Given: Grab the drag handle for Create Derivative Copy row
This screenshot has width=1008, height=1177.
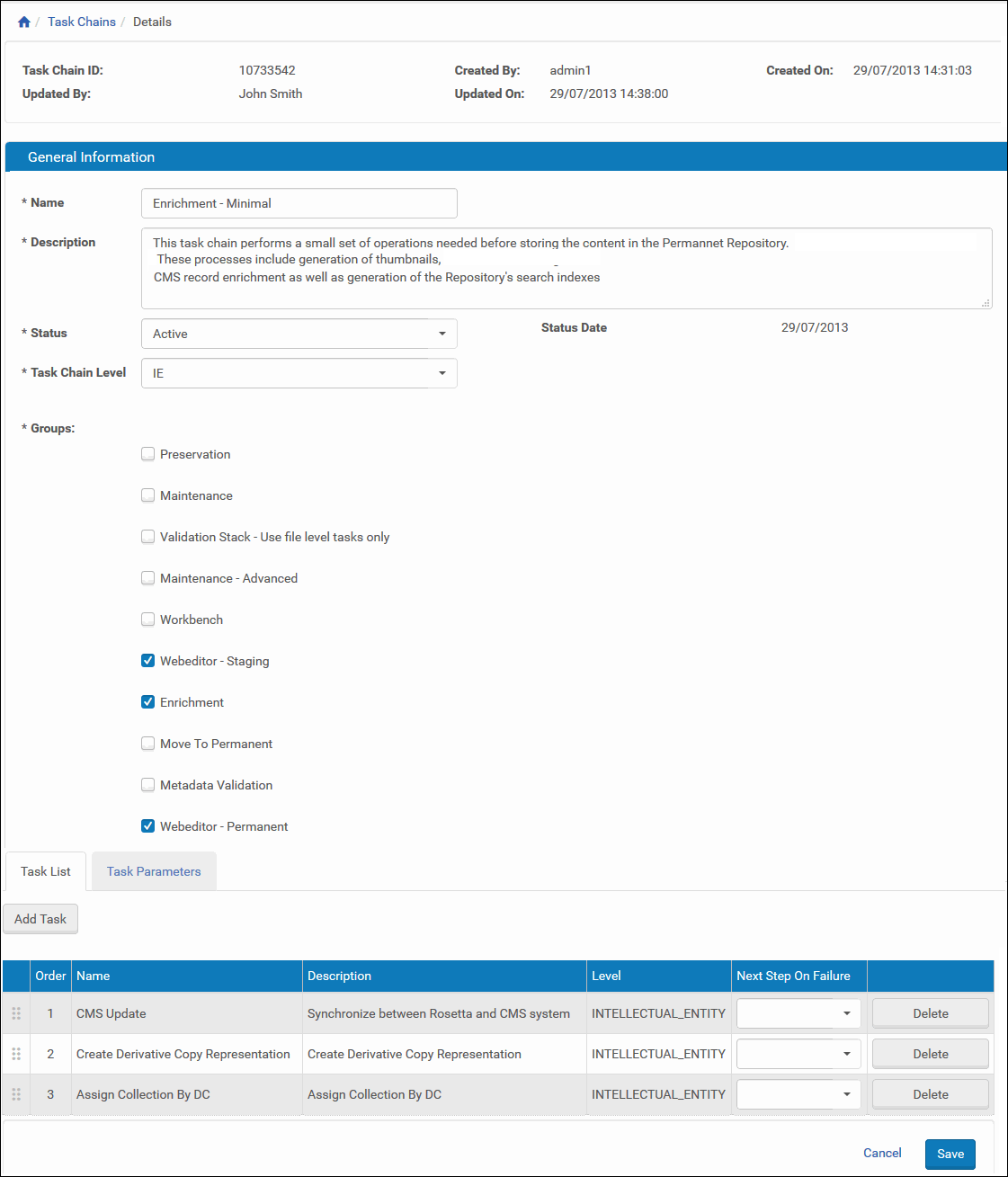Looking at the screenshot, I should click(16, 1054).
